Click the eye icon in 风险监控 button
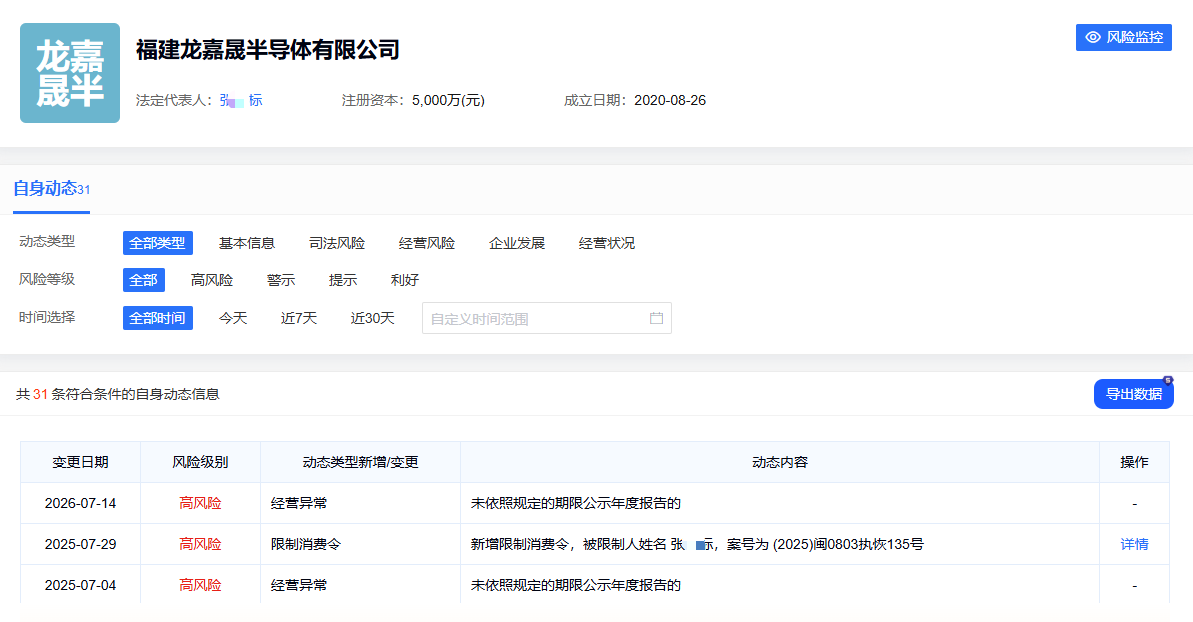 [1093, 37]
